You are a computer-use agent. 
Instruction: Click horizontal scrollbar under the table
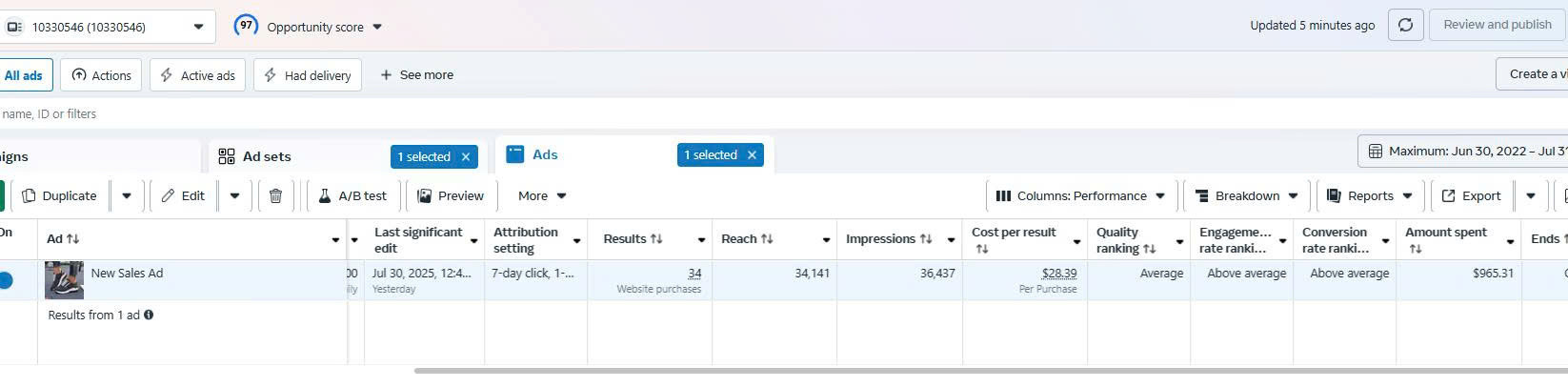pyautogui.click(x=991, y=371)
